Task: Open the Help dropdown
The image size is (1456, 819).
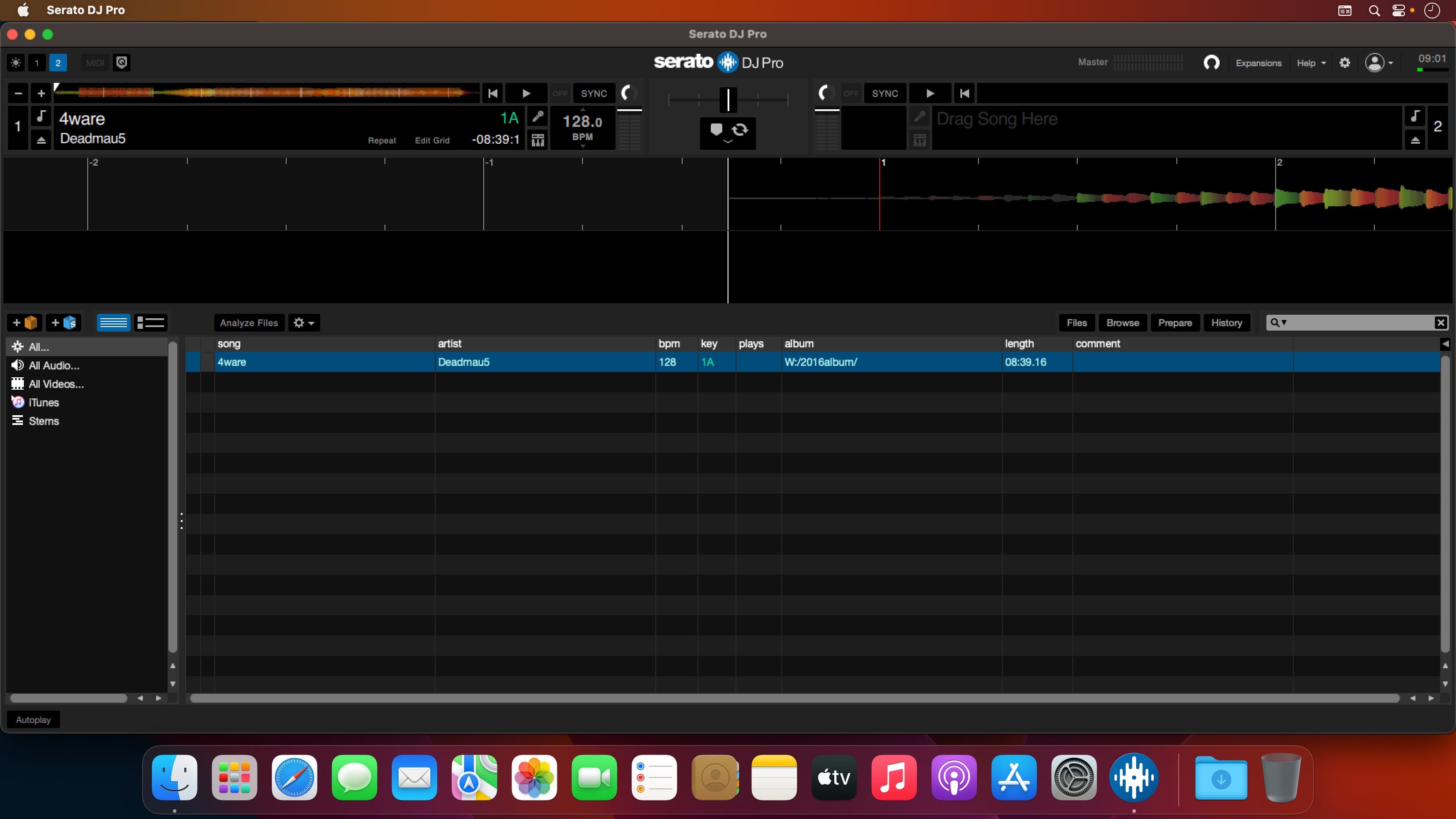Action: click(x=1311, y=63)
